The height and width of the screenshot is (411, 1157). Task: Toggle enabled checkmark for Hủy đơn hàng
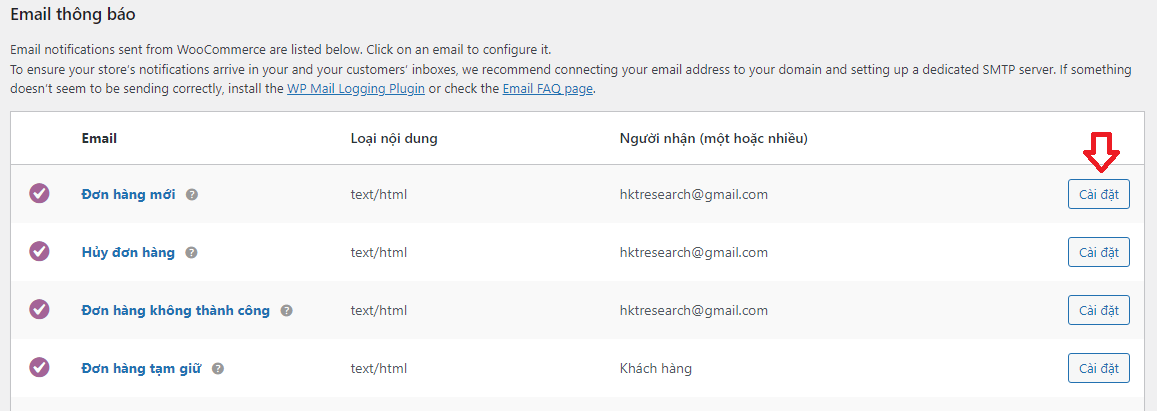pyautogui.click(x=39, y=252)
